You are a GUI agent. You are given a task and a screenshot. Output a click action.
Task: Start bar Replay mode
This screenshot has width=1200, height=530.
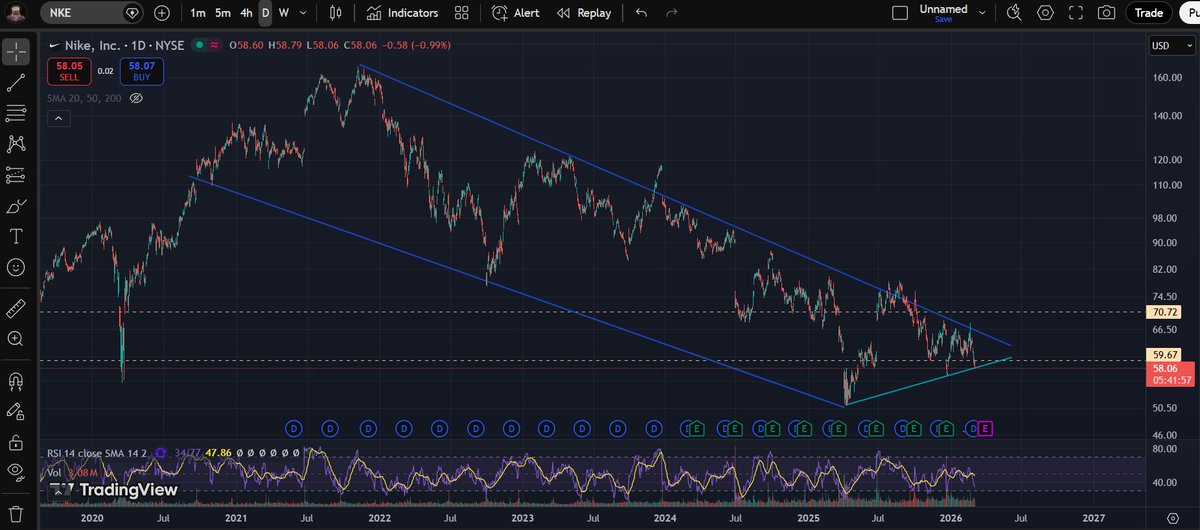click(583, 13)
